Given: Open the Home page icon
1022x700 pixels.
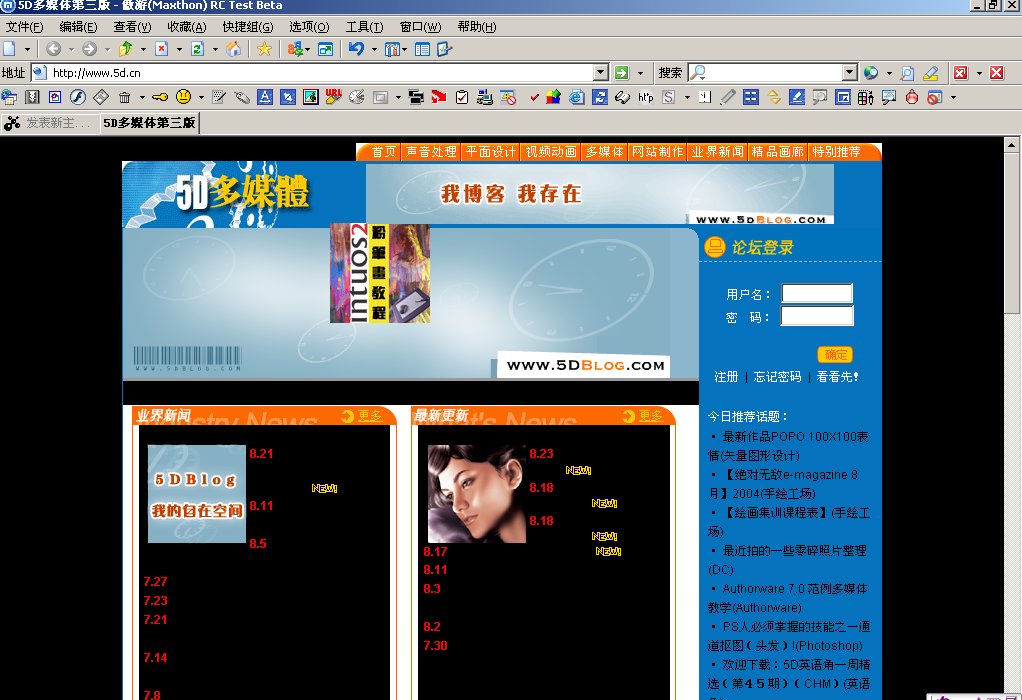Looking at the screenshot, I should click(233, 49).
